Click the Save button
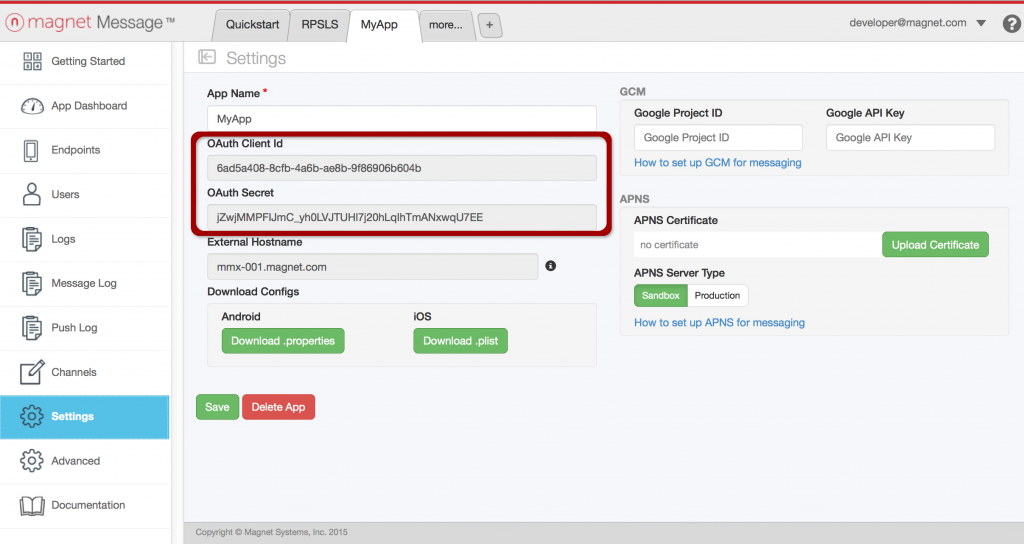 click(x=217, y=407)
